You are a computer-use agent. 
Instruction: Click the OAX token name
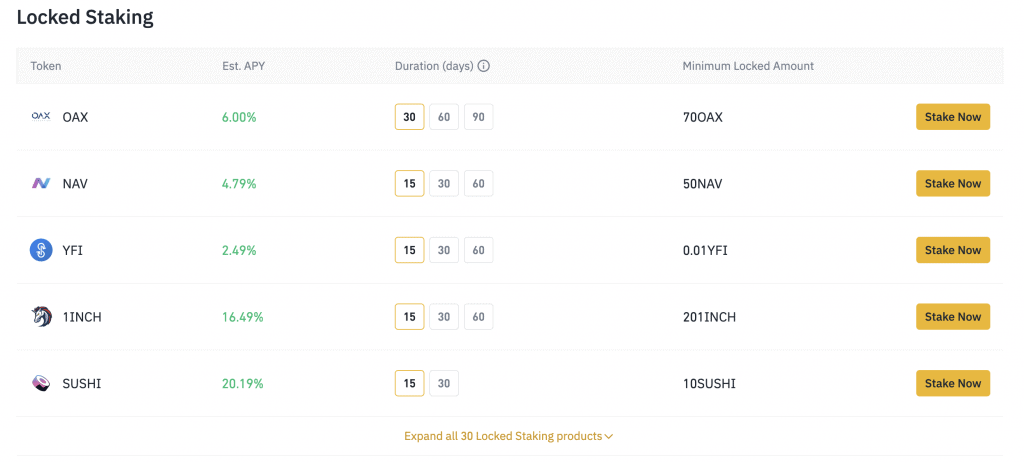tap(75, 118)
